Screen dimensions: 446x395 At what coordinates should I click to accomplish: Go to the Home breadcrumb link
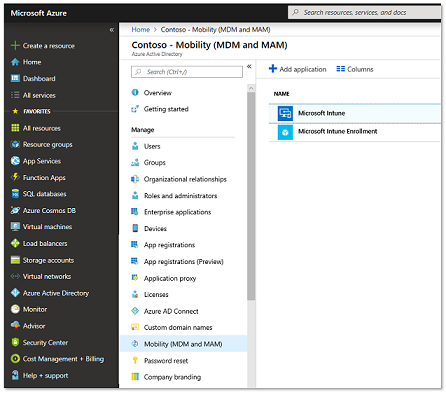click(x=140, y=30)
